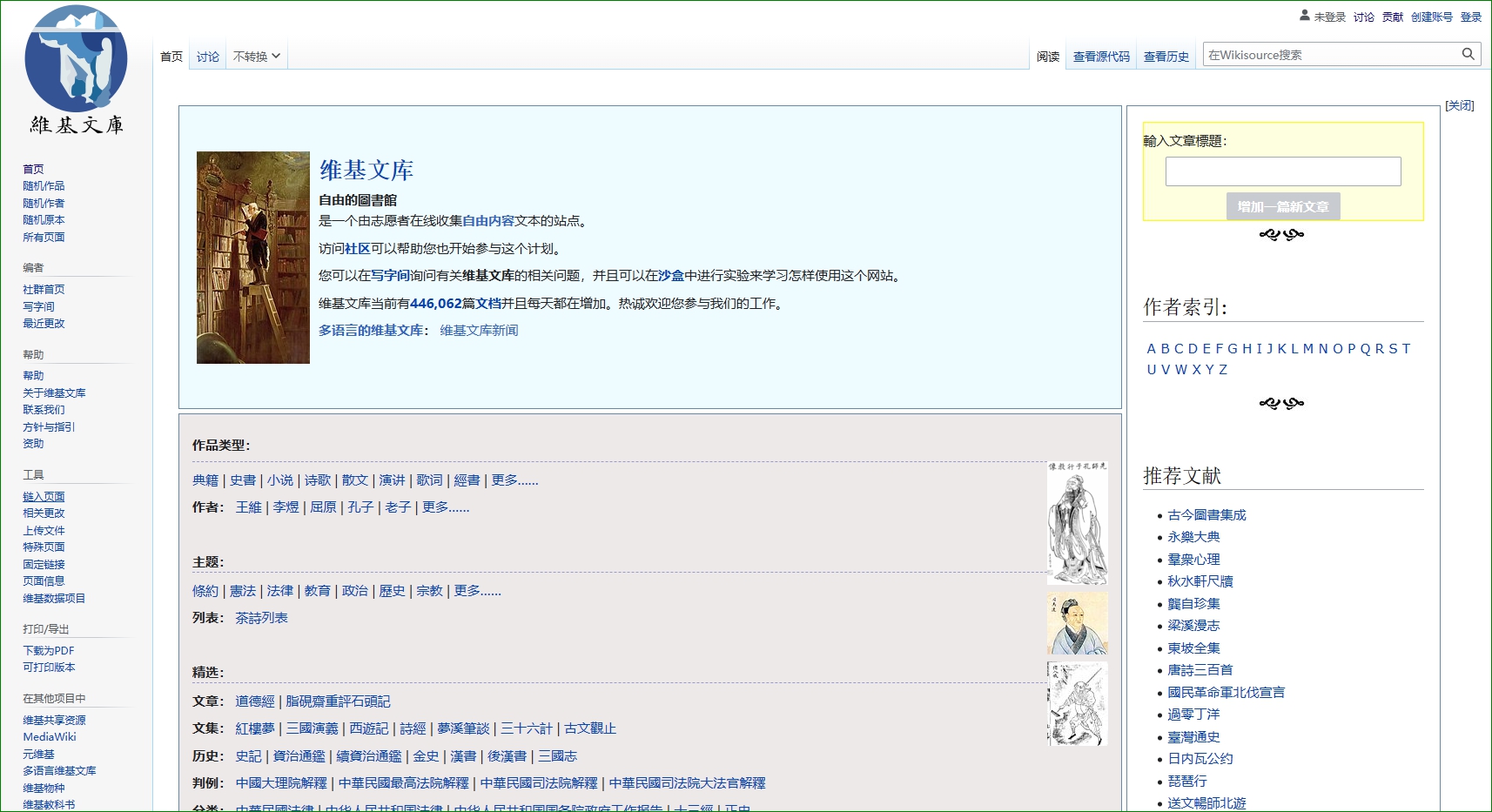Viewport: 1492px width, 812px height.
Task: Click the search magnifier icon
Action: [x=1468, y=54]
